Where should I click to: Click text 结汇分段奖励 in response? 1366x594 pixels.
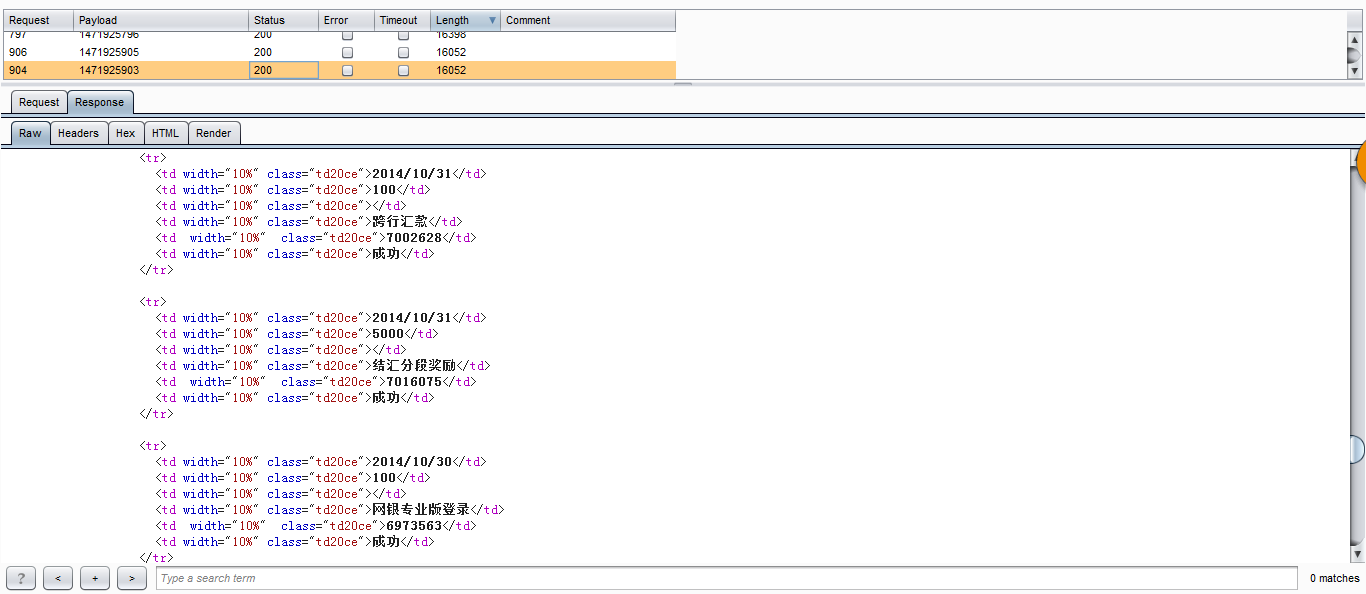pos(414,366)
